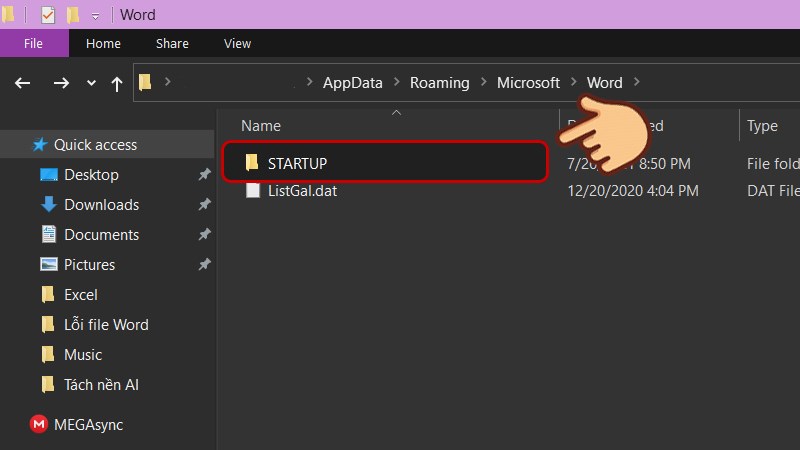
Task: Click the ListGal.dat file icon
Action: click(x=252, y=190)
